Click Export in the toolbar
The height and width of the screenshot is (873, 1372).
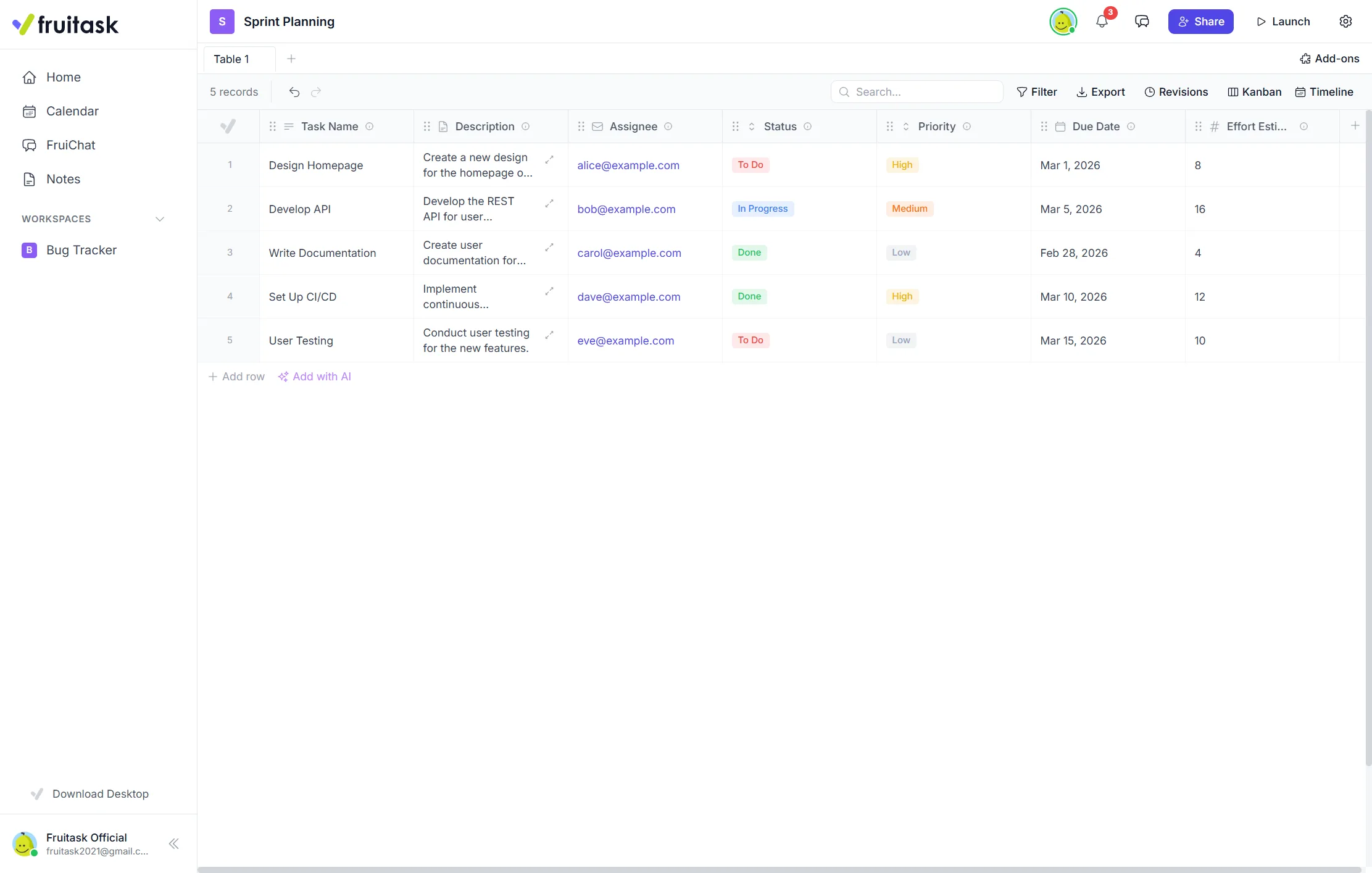pyautogui.click(x=1100, y=92)
